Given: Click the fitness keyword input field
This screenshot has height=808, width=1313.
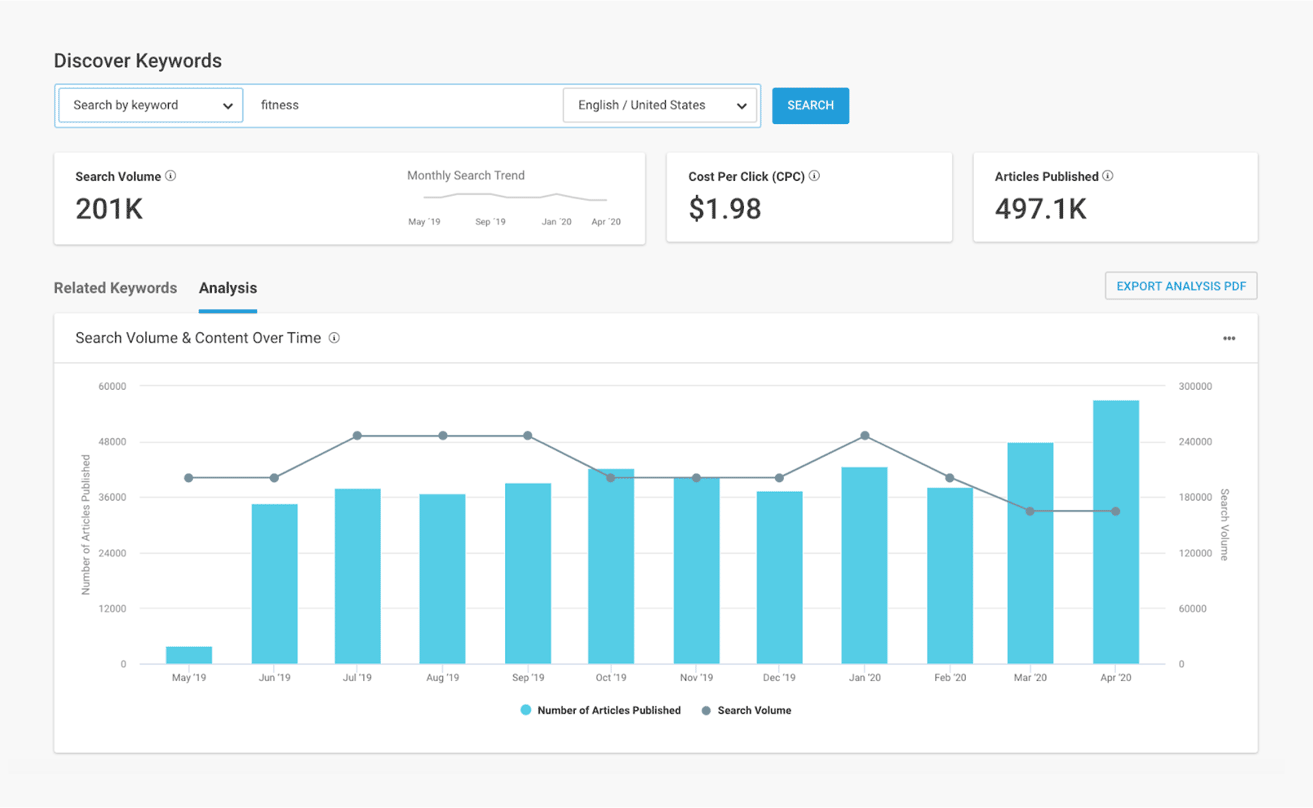Looking at the screenshot, I should point(400,105).
